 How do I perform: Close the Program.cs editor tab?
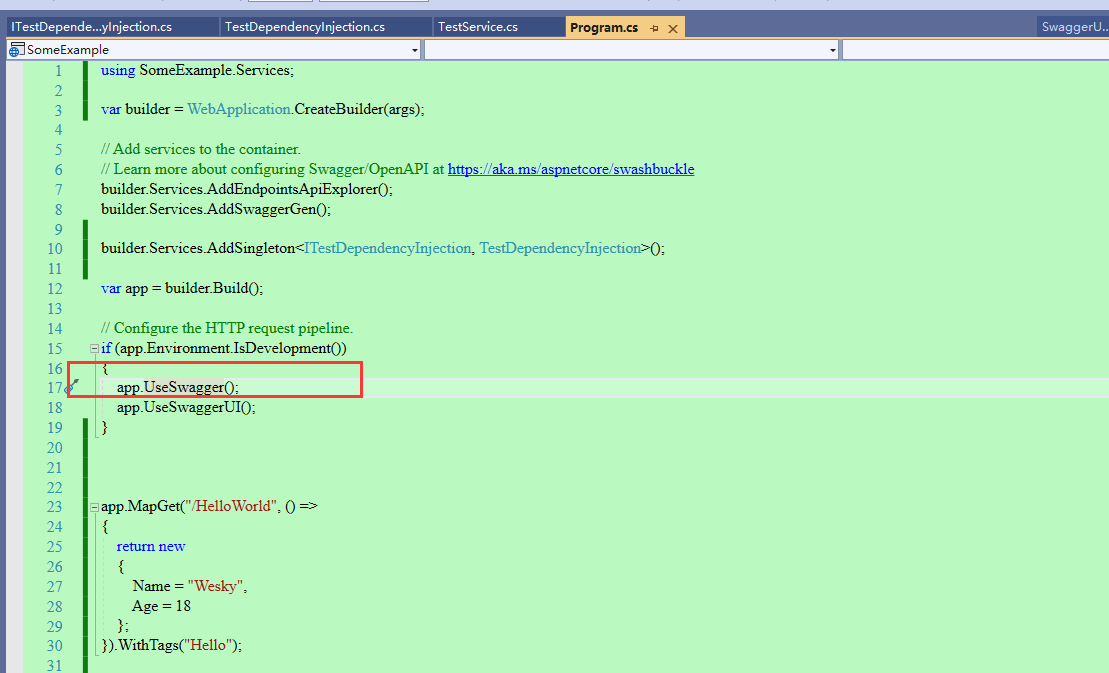tap(673, 27)
